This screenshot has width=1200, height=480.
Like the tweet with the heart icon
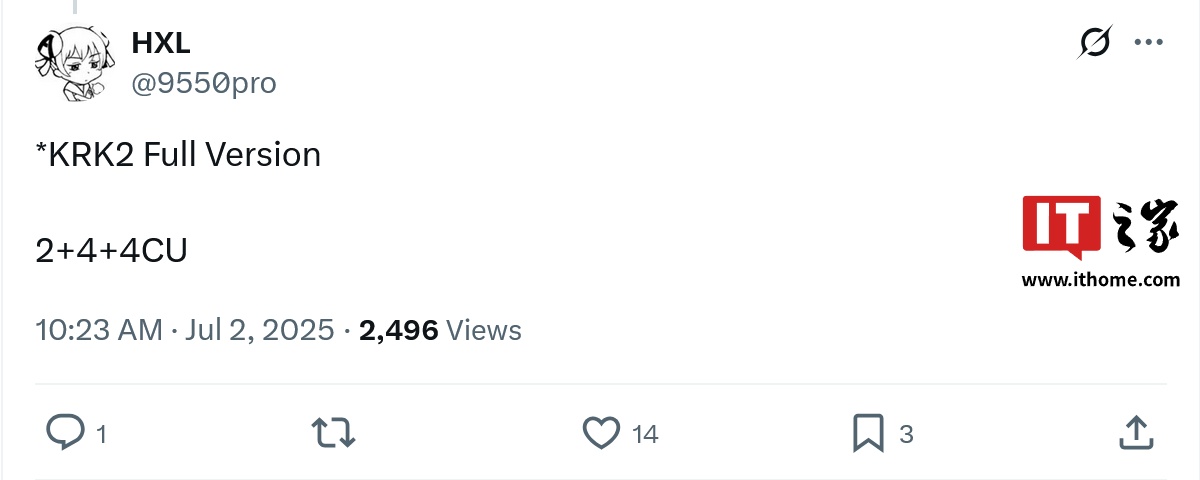pos(601,433)
